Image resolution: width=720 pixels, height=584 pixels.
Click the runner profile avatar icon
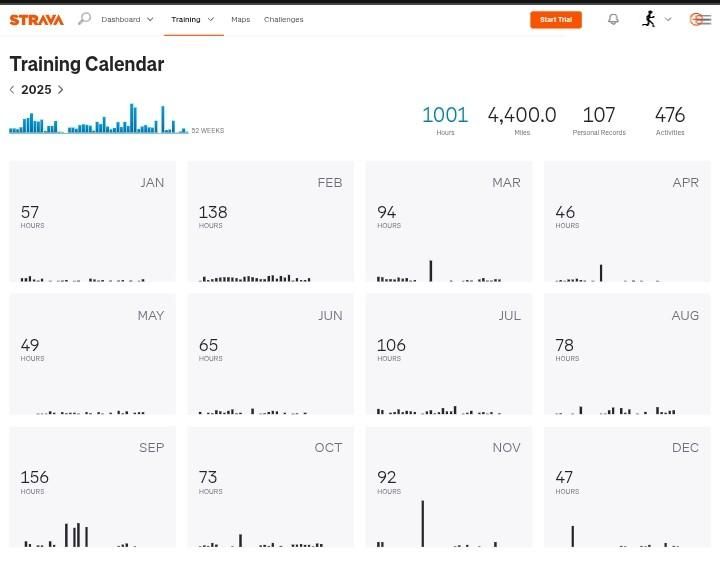[649, 19]
